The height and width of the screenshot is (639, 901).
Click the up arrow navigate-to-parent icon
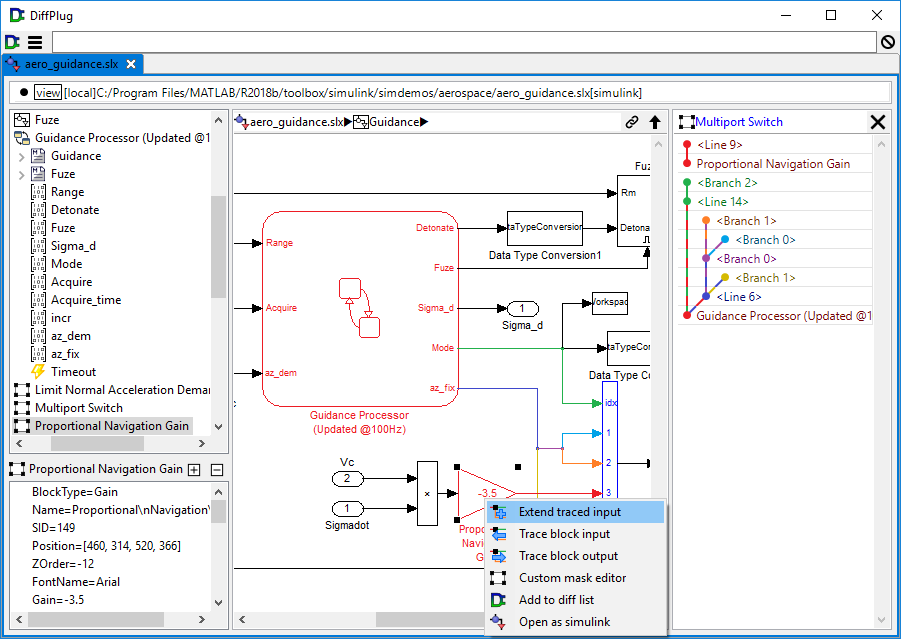pyautogui.click(x=655, y=122)
